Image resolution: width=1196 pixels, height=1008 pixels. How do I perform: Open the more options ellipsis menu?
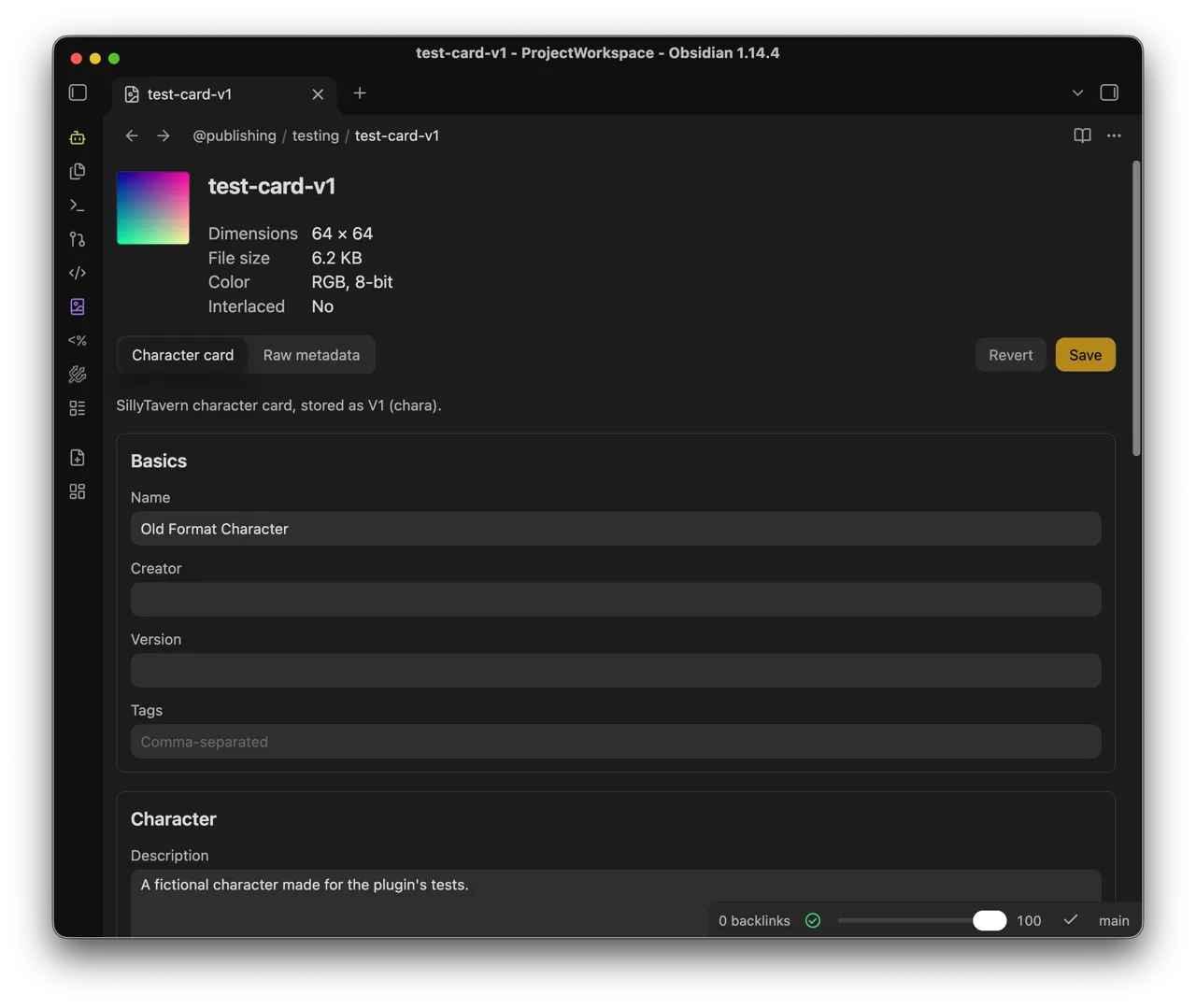[1114, 135]
